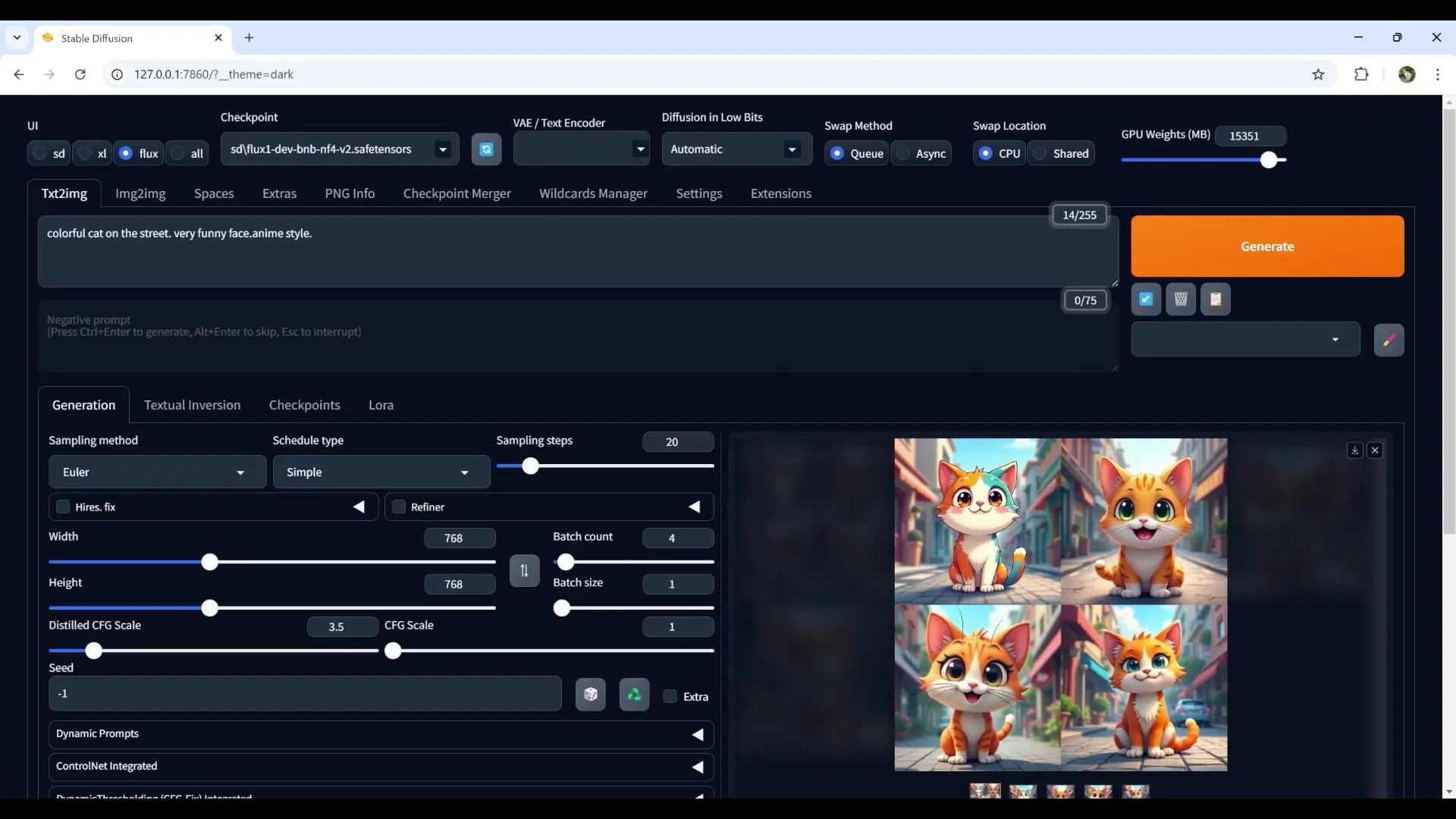1456x819 pixels.
Task: Enable the Refiner checkbox
Action: coord(398,507)
